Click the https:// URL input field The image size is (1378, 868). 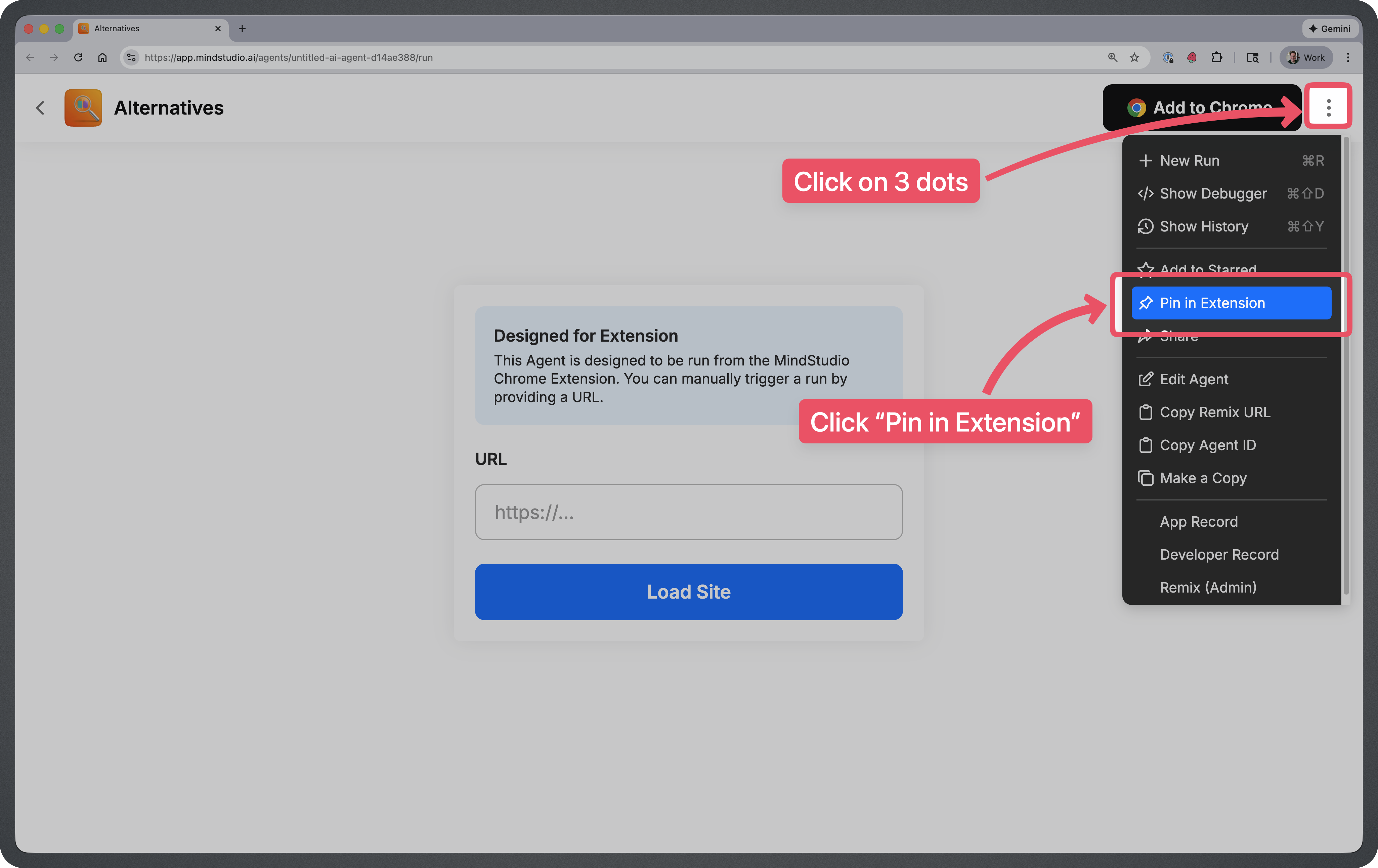point(688,512)
